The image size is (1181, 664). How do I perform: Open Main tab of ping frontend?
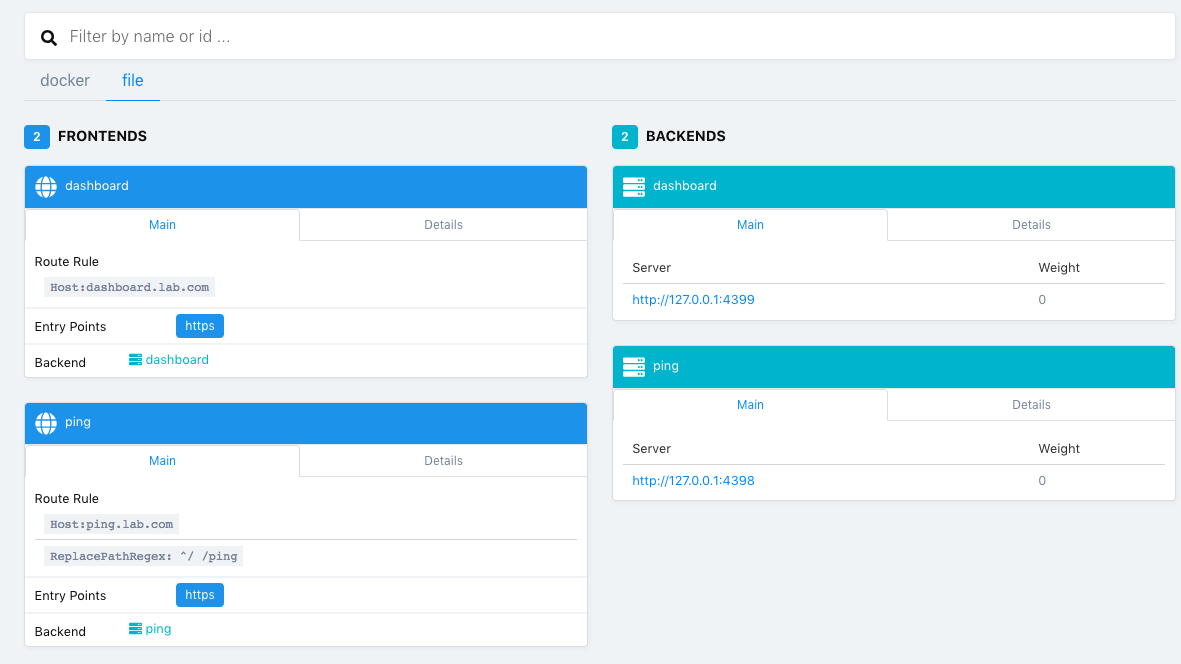[162, 461]
